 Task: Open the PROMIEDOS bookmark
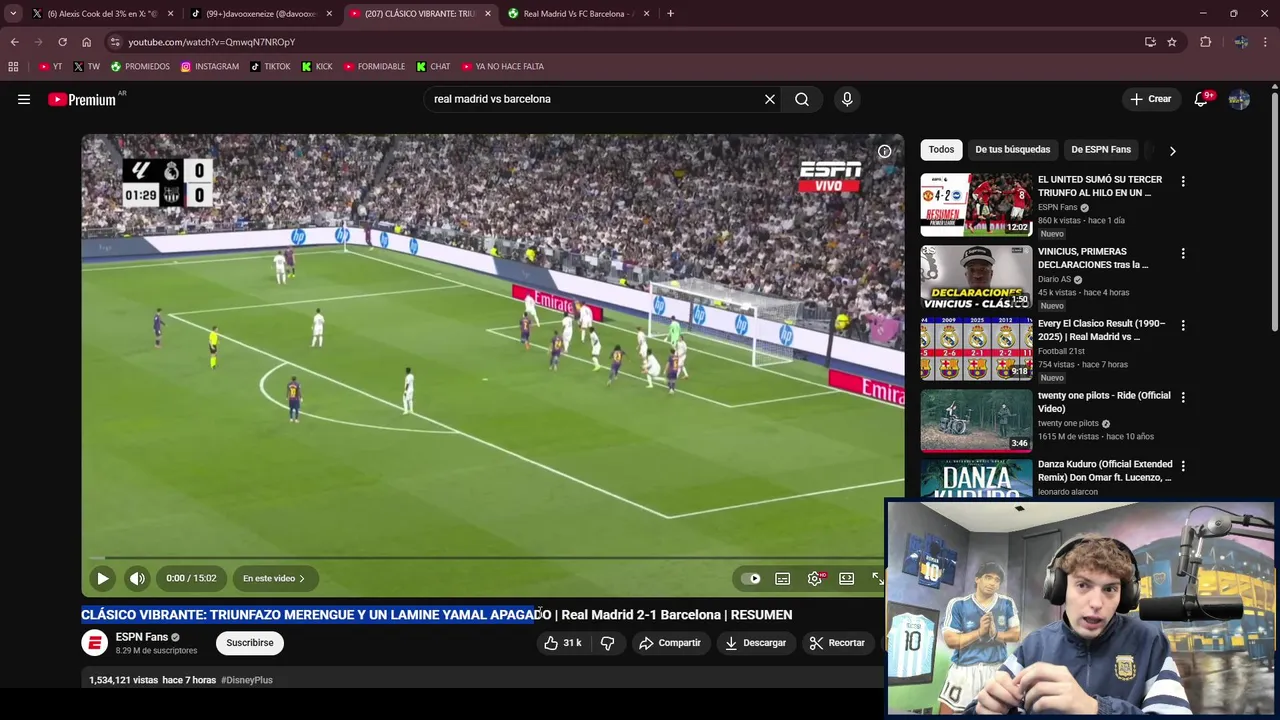pyautogui.click(x=141, y=67)
